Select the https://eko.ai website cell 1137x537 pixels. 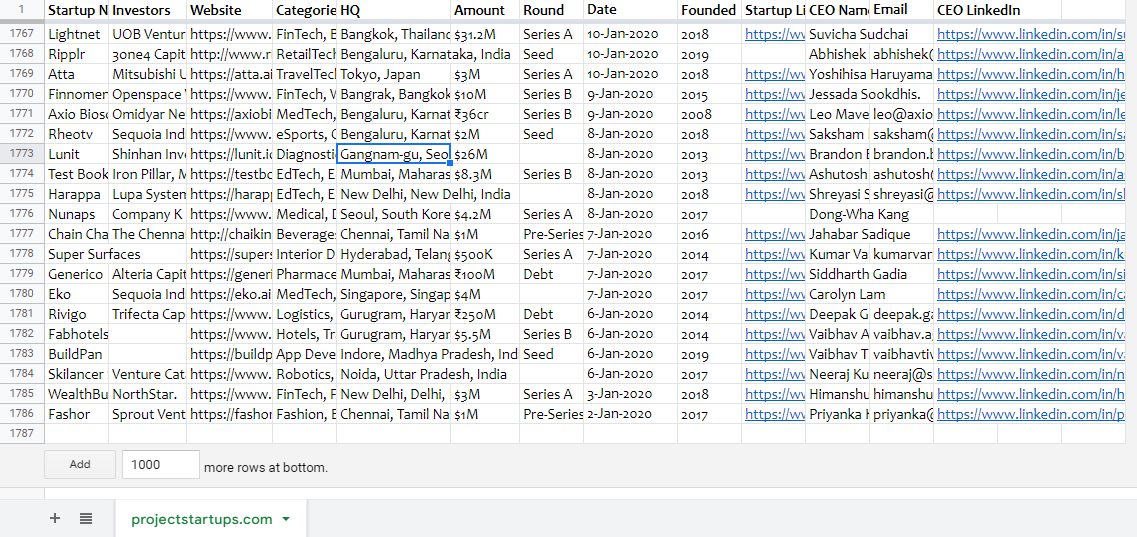pos(230,294)
